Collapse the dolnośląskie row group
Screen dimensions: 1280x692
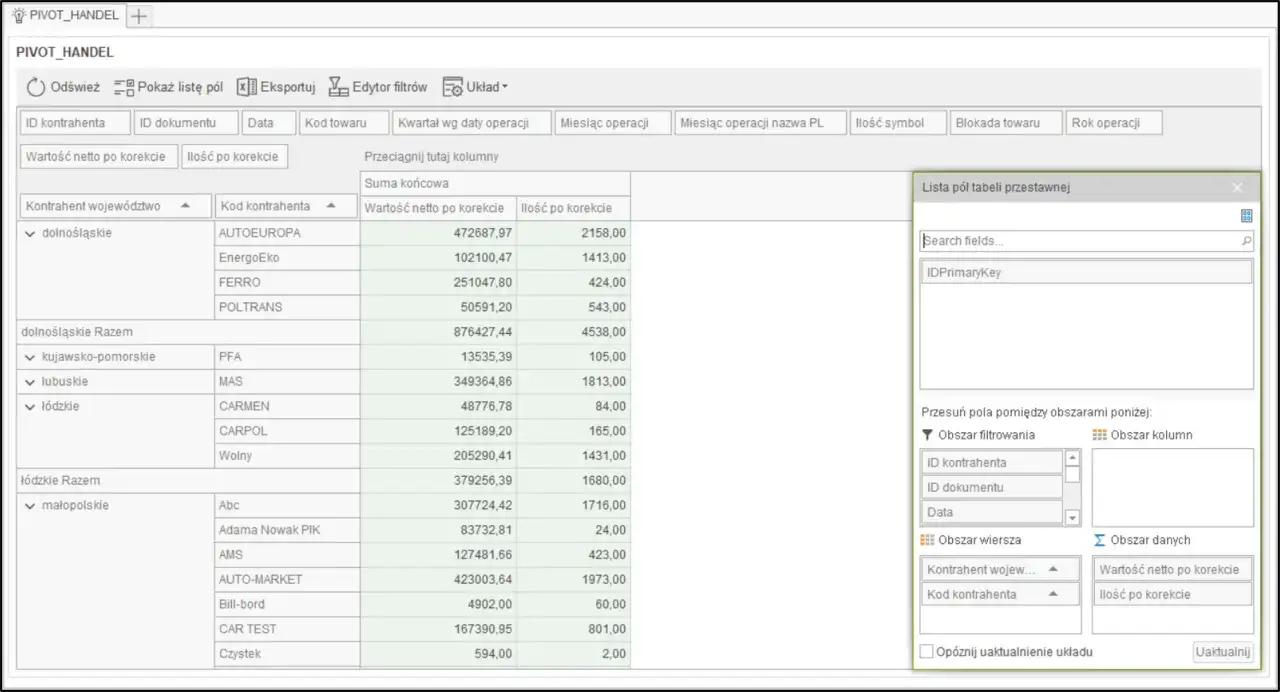tap(30, 233)
